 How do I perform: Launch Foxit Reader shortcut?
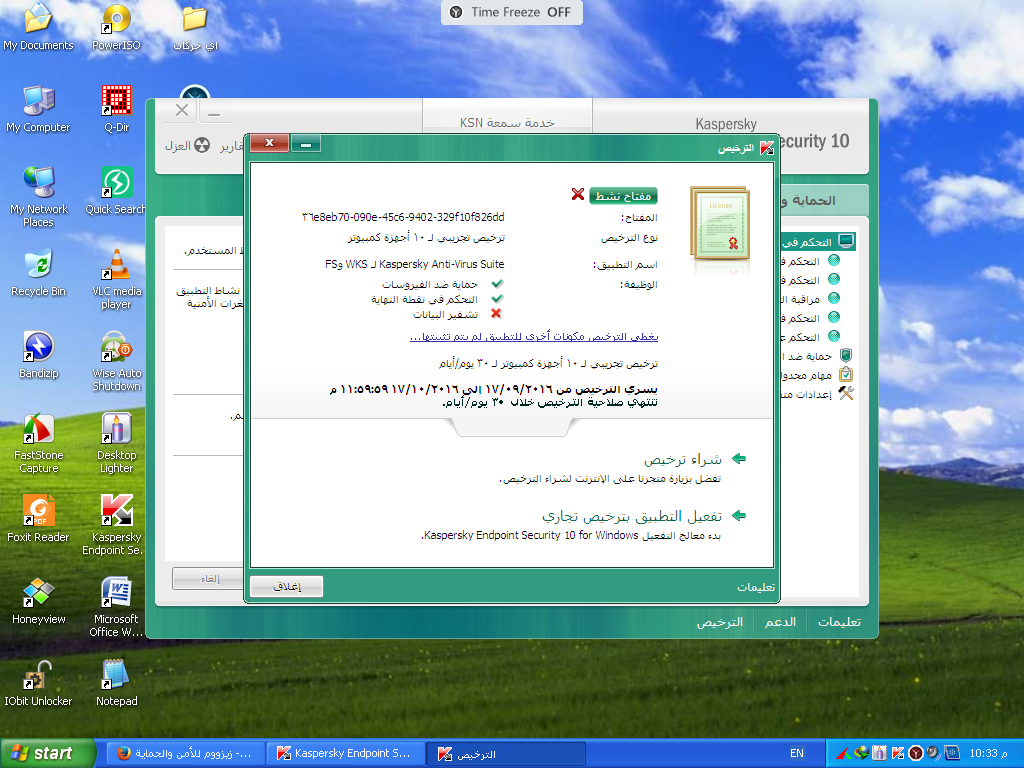pyautogui.click(x=38, y=519)
